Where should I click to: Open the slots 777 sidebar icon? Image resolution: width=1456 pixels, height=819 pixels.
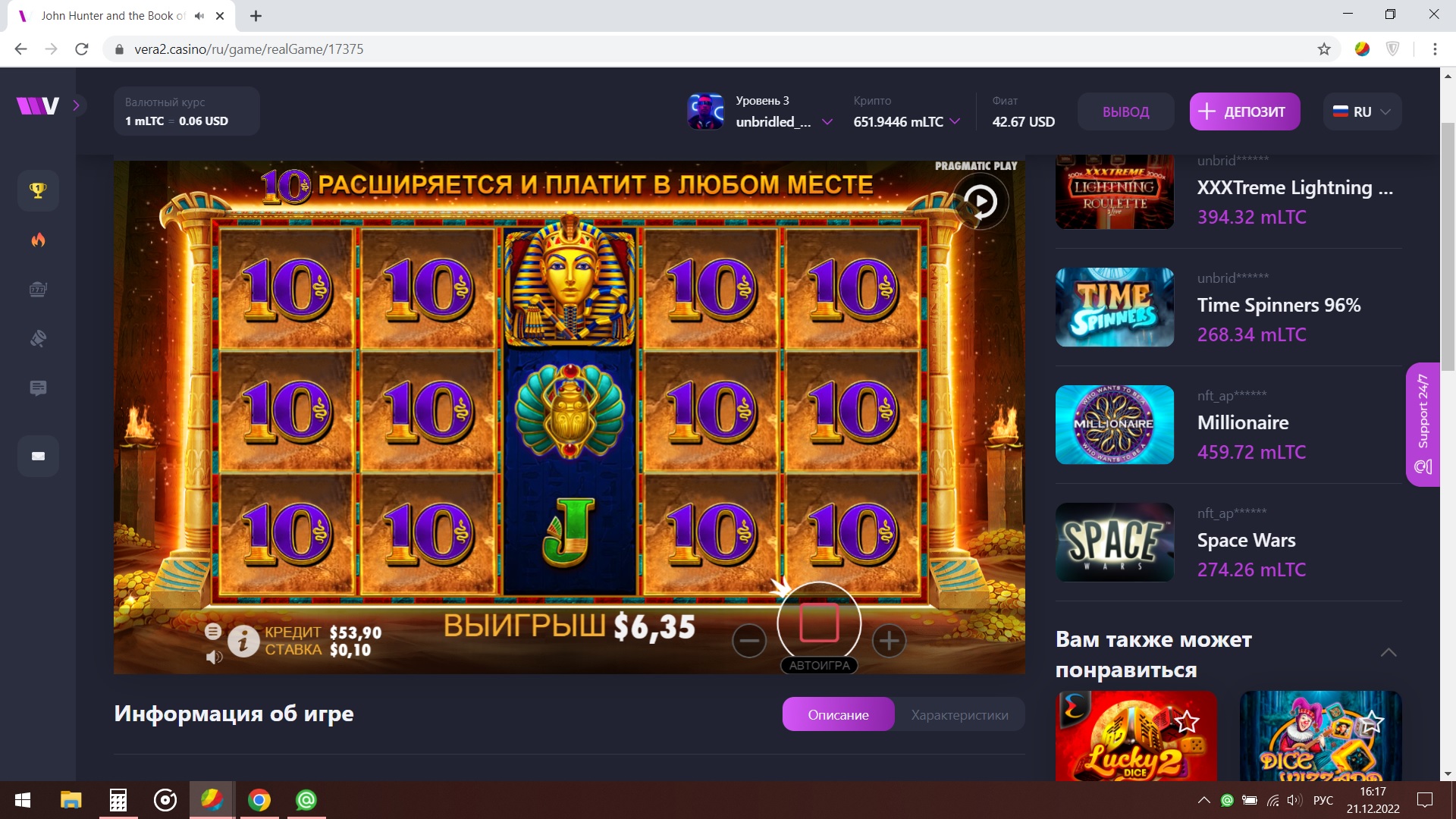[38, 289]
